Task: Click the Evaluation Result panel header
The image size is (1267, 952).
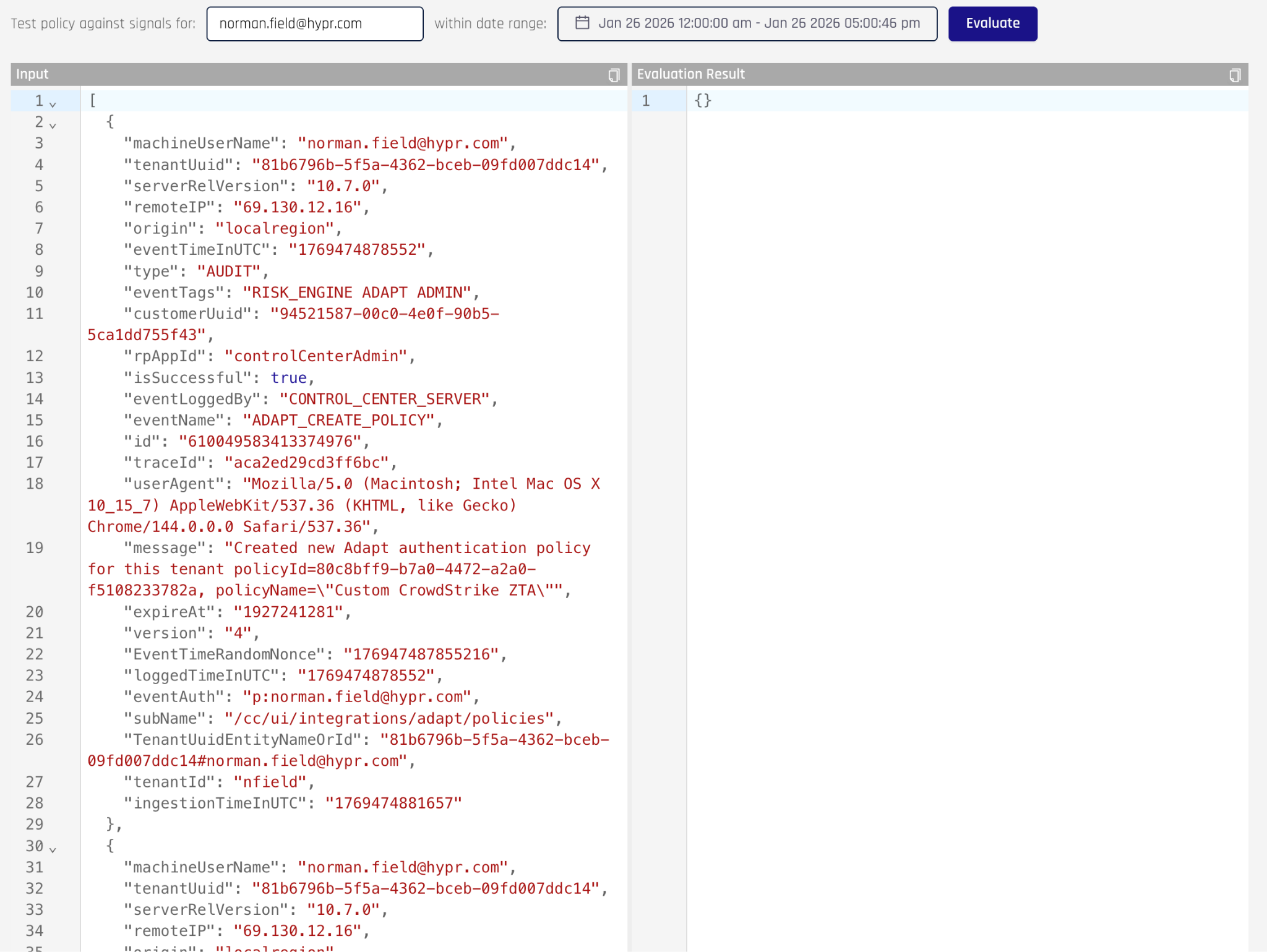Action: click(928, 74)
